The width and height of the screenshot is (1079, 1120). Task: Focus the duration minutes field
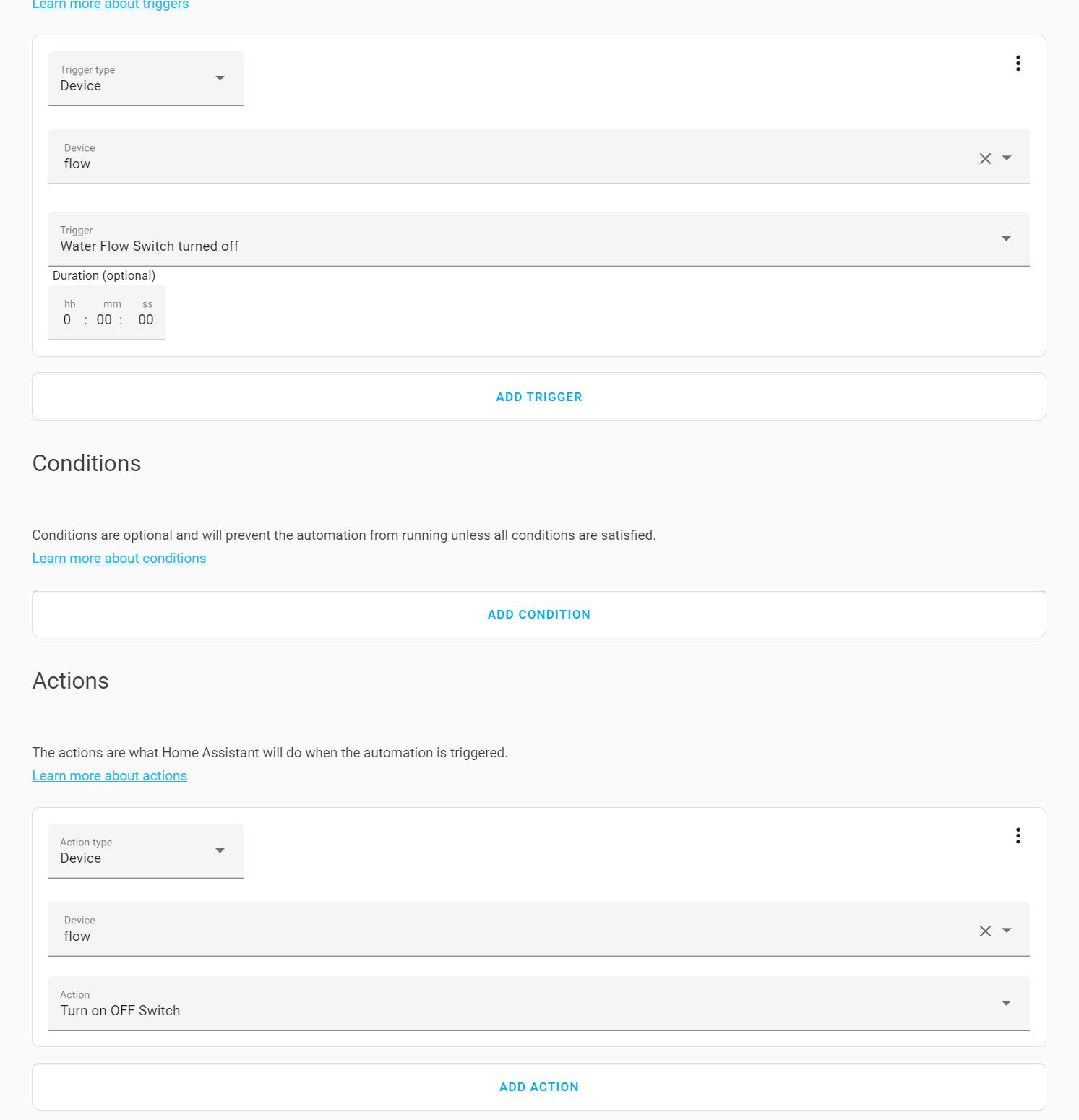pyautogui.click(x=105, y=320)
